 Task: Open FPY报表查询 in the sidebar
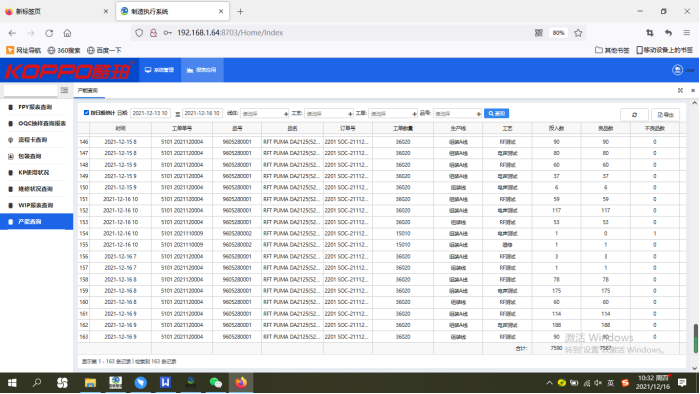click(x=35, y=107)
